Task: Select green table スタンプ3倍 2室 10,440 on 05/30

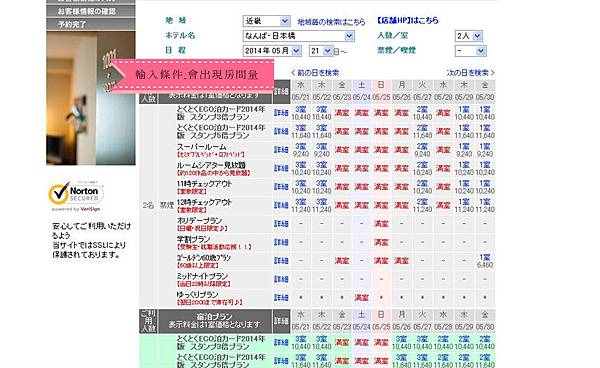Action: tap(485, 342)
